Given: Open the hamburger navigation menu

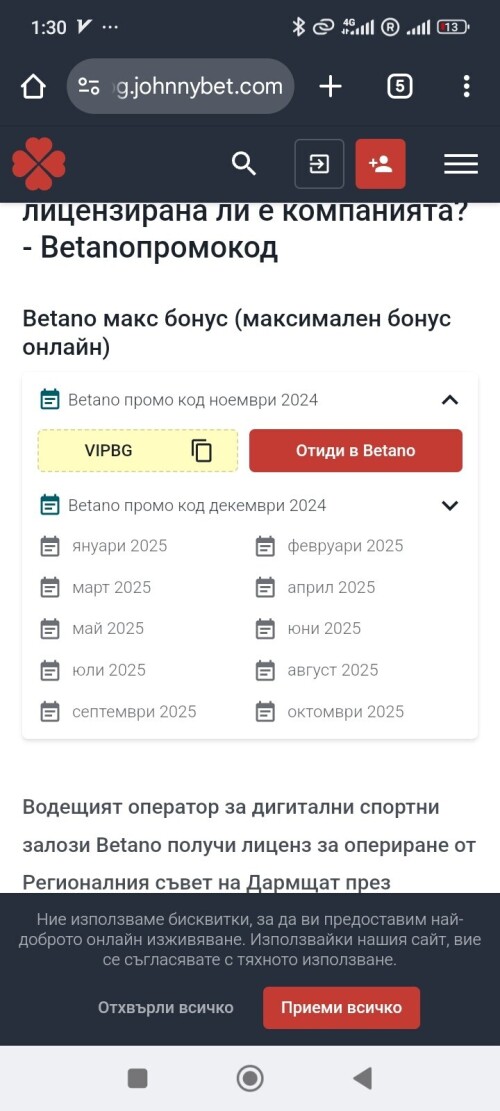Looking at the screenshot, I should tap(461, 164).
